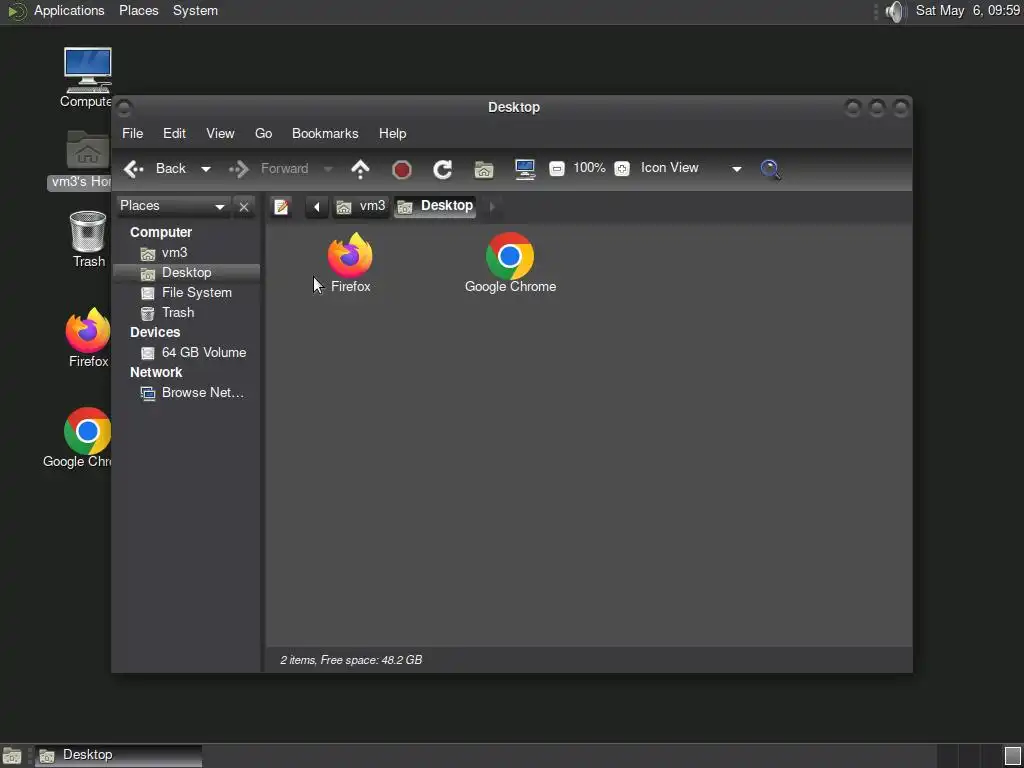Viewport: 1024px width, 768px height.
Task: Open the Bookmarks menu
Action: tap(325, 133)
